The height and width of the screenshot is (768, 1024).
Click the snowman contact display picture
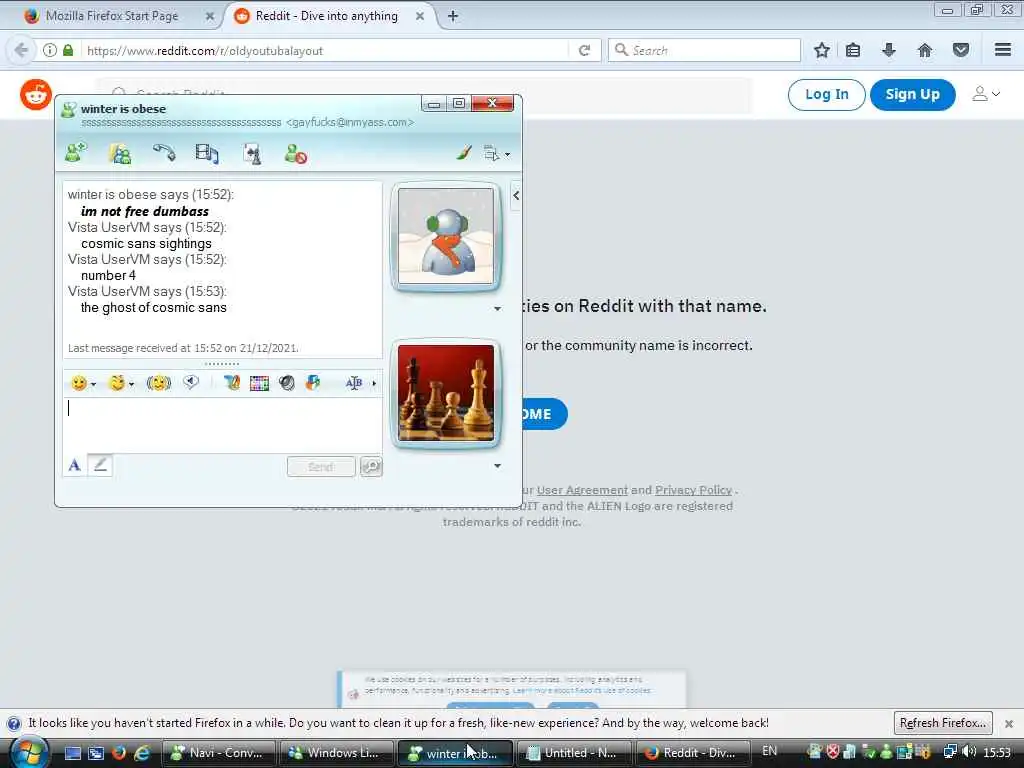point(446,236)
